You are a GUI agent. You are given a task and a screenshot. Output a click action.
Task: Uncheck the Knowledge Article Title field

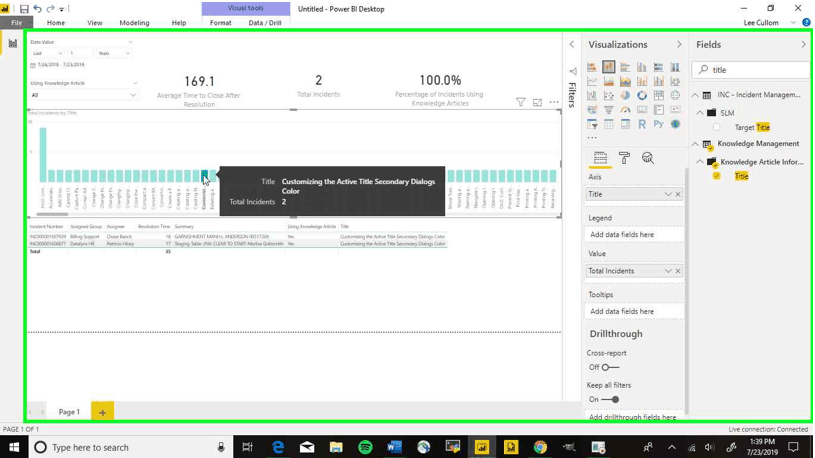point(717,176)
